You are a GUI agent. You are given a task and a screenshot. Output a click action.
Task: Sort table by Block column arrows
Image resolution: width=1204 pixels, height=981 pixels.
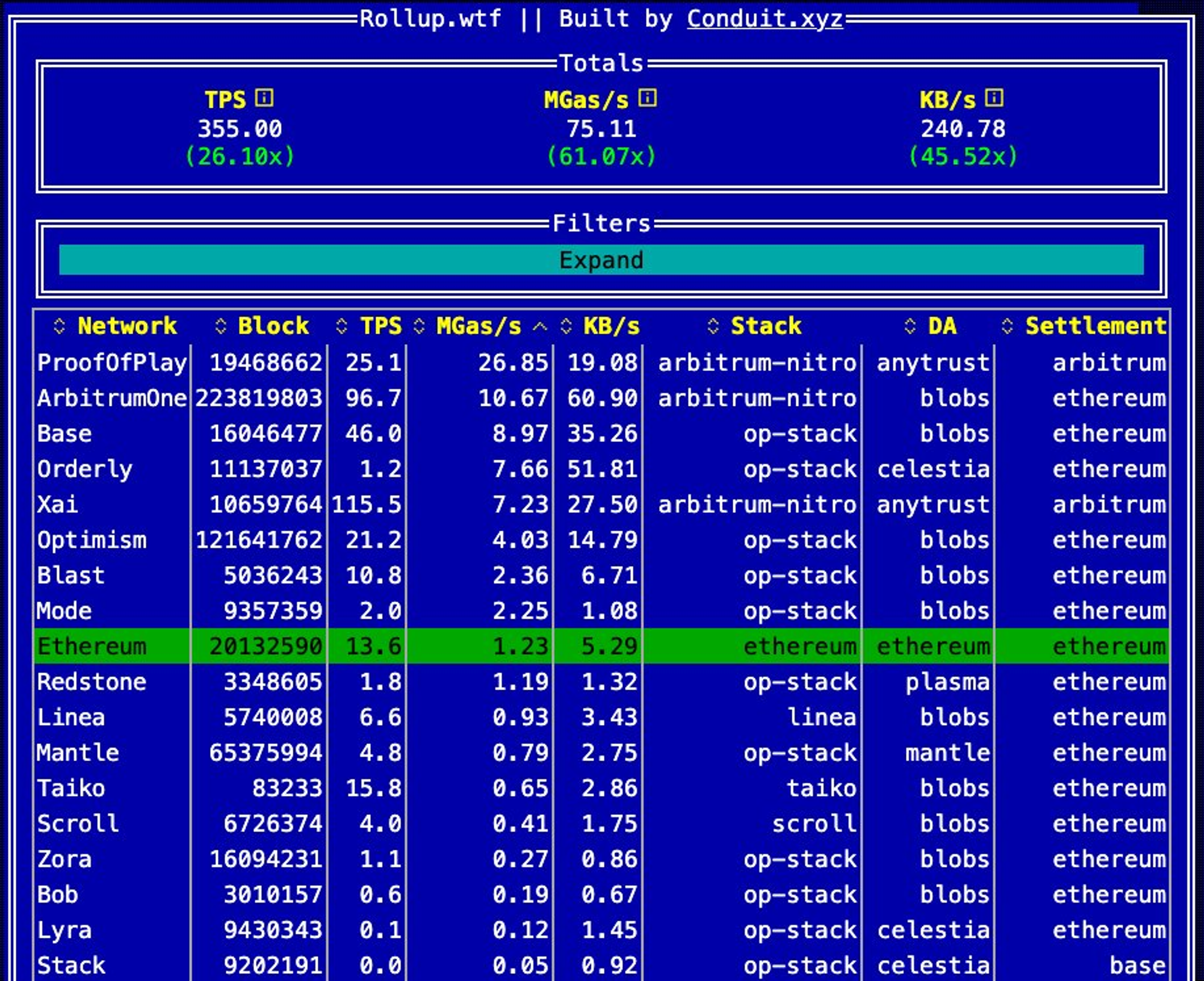[220, 326]
